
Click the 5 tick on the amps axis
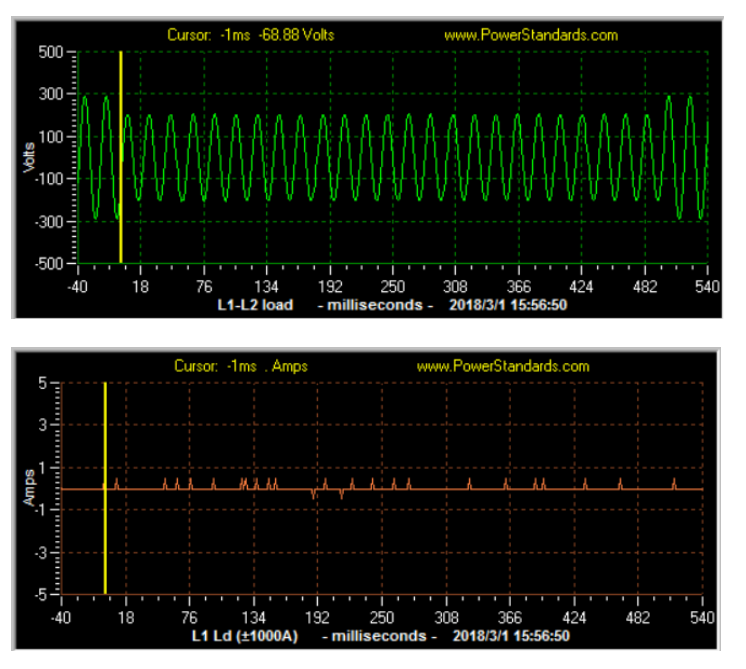point(43,383)
